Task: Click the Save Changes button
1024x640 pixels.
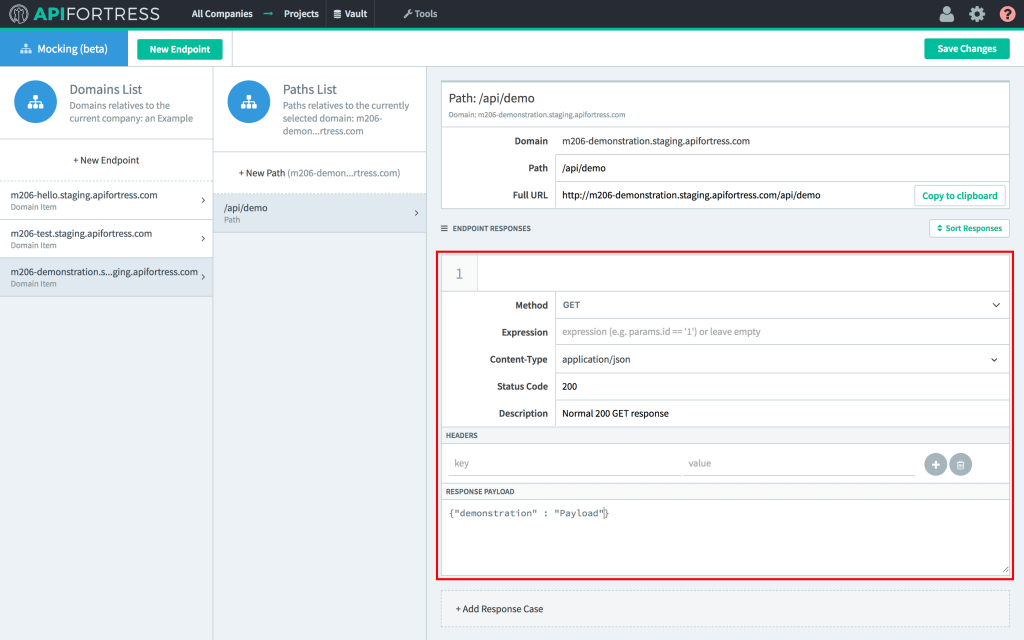Action: click(966, 49)
